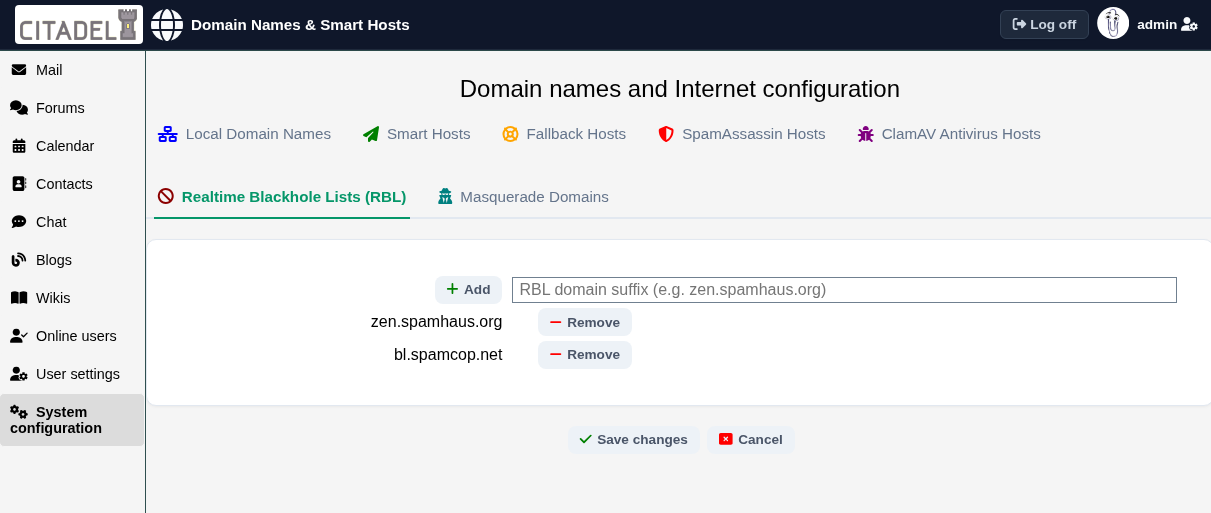1211x513 pixels.
Task: Open Mail from the sidebar
Action: pos(72,70)
